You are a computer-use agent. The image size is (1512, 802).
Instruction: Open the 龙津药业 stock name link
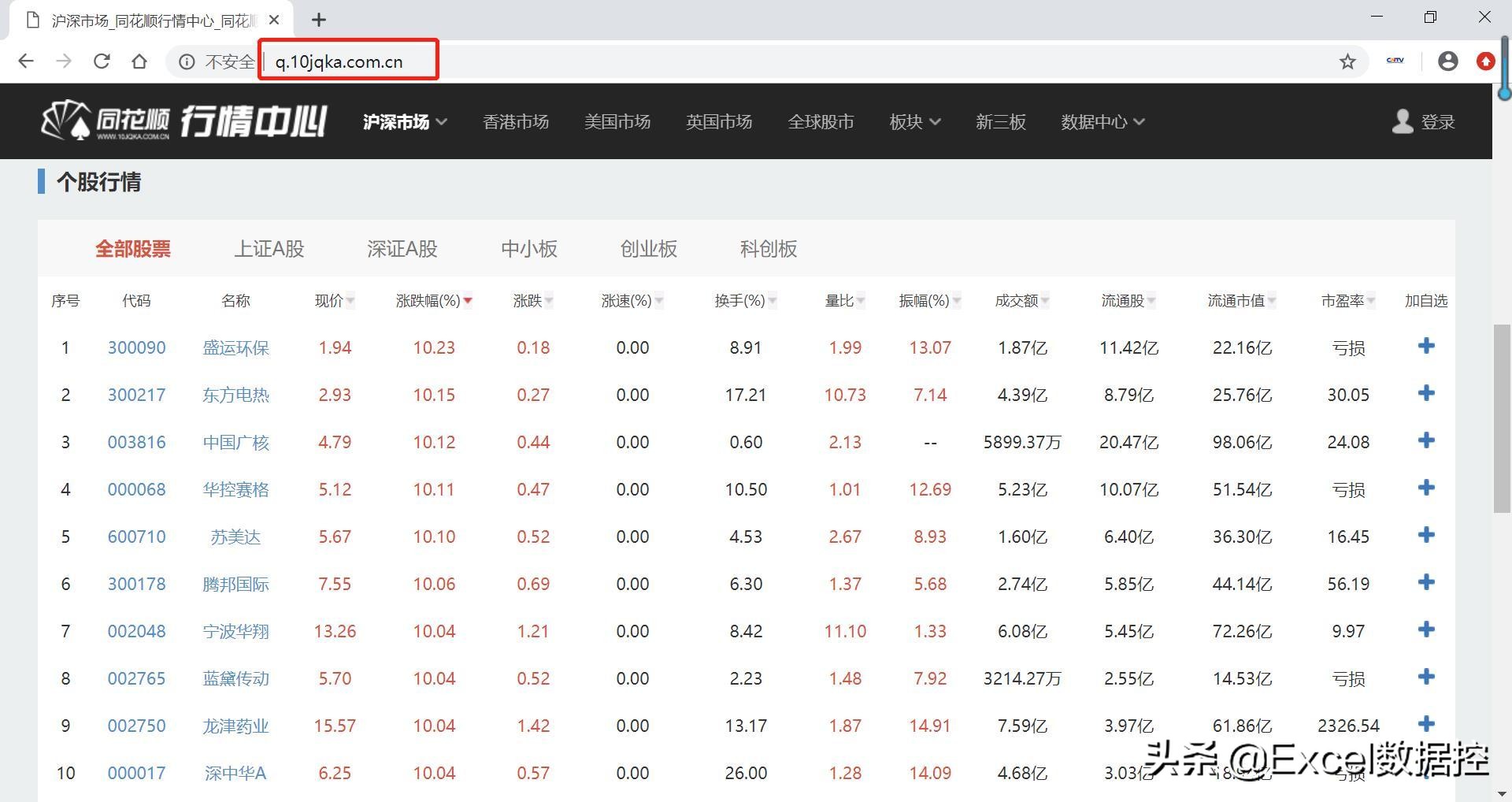235,726
